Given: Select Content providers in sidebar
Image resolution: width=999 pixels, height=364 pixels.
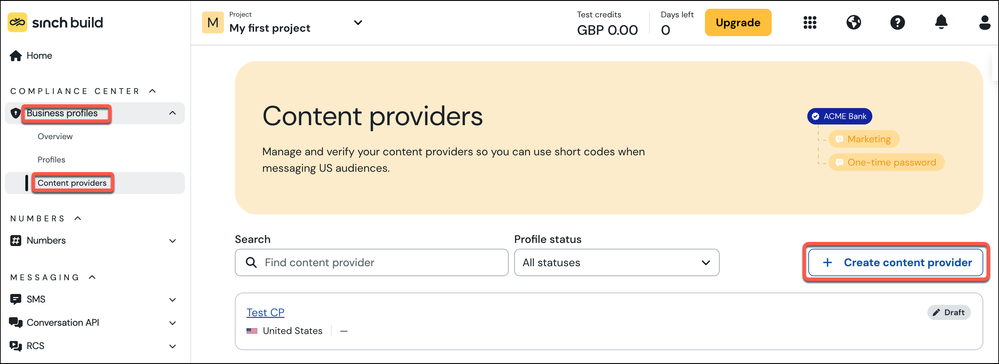Looking at the screenshot, I should click(x=95, y=183).
